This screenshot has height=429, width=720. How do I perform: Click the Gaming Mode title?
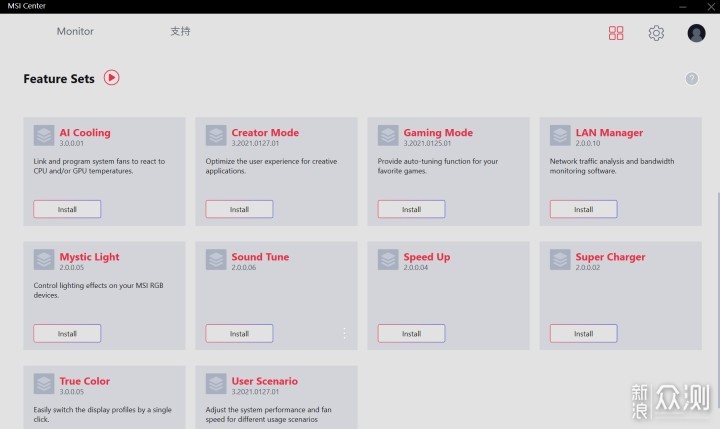click(x=438, y=133)
